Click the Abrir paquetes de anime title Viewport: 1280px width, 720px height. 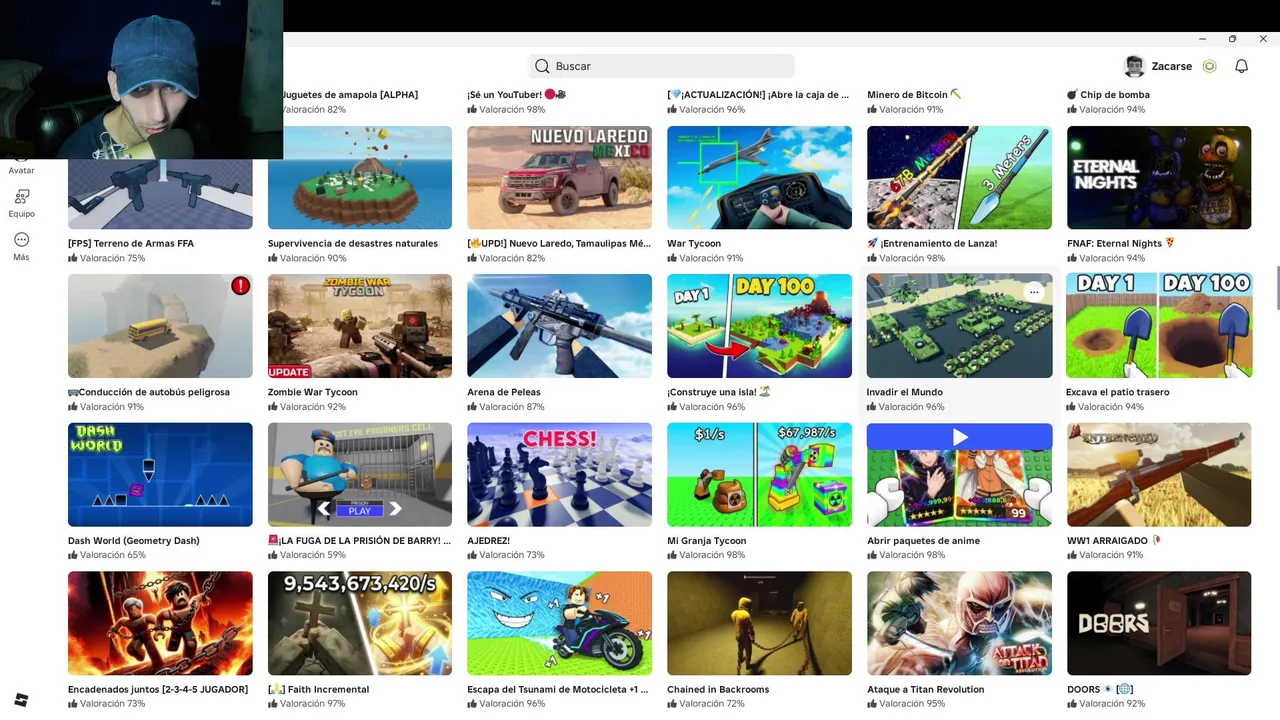pyautogui.click(x=923, y=541)
